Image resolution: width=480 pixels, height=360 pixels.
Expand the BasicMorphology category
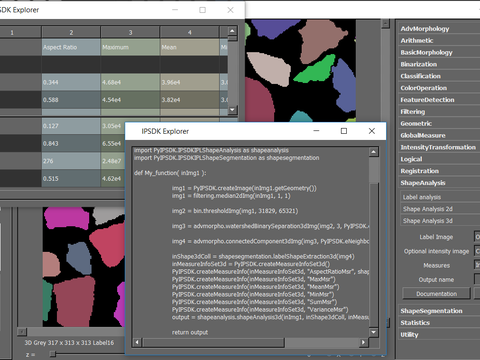[x=426, y=52]
